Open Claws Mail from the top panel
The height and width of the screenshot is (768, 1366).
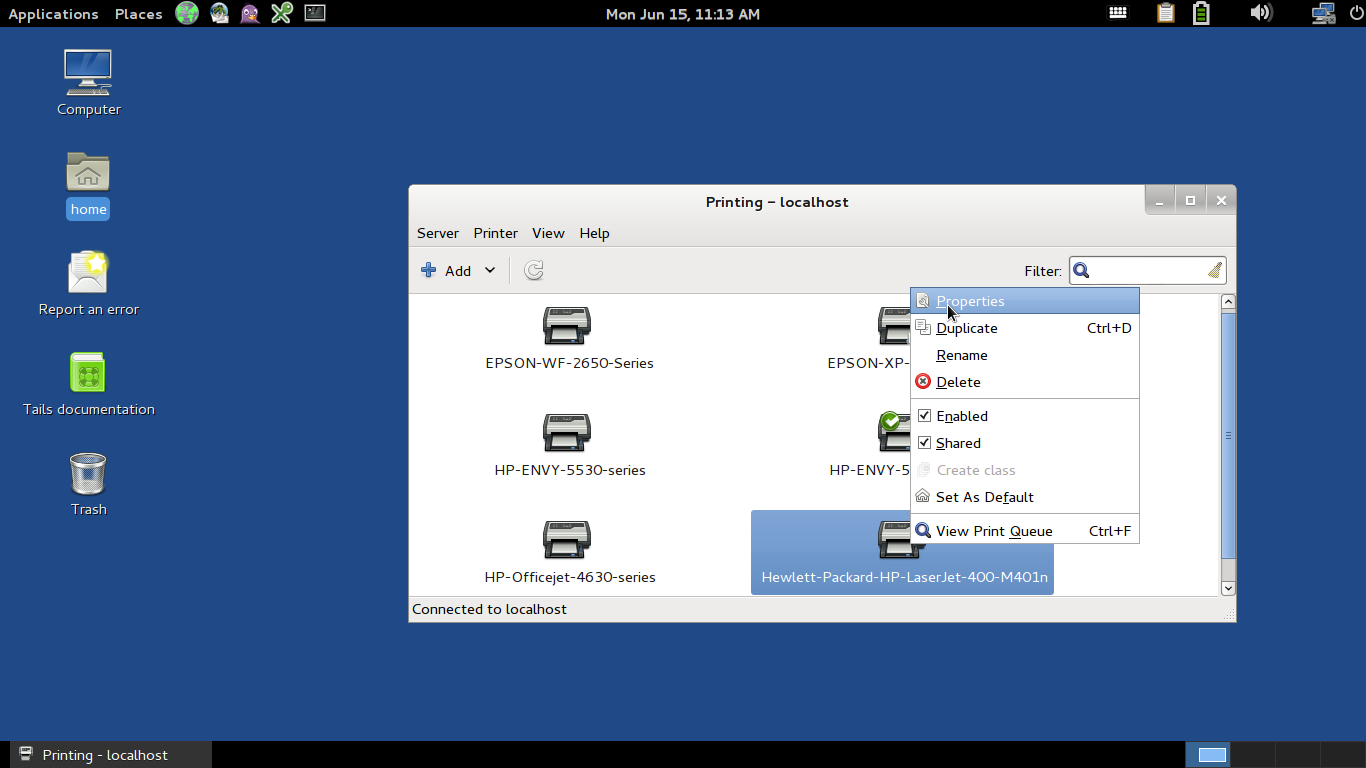click(219, 13)
